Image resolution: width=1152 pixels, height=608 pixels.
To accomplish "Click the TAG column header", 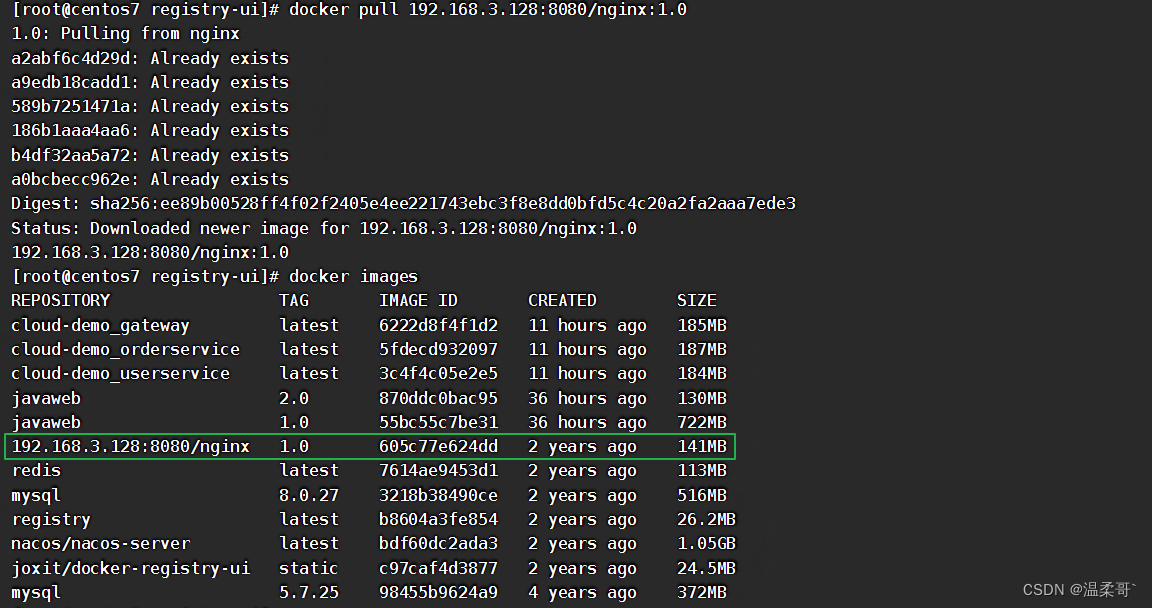I will click(x=294, y=300).
